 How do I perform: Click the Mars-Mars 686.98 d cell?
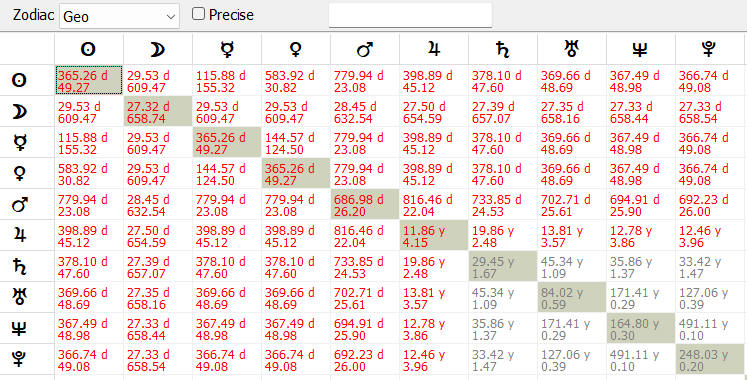365,204
